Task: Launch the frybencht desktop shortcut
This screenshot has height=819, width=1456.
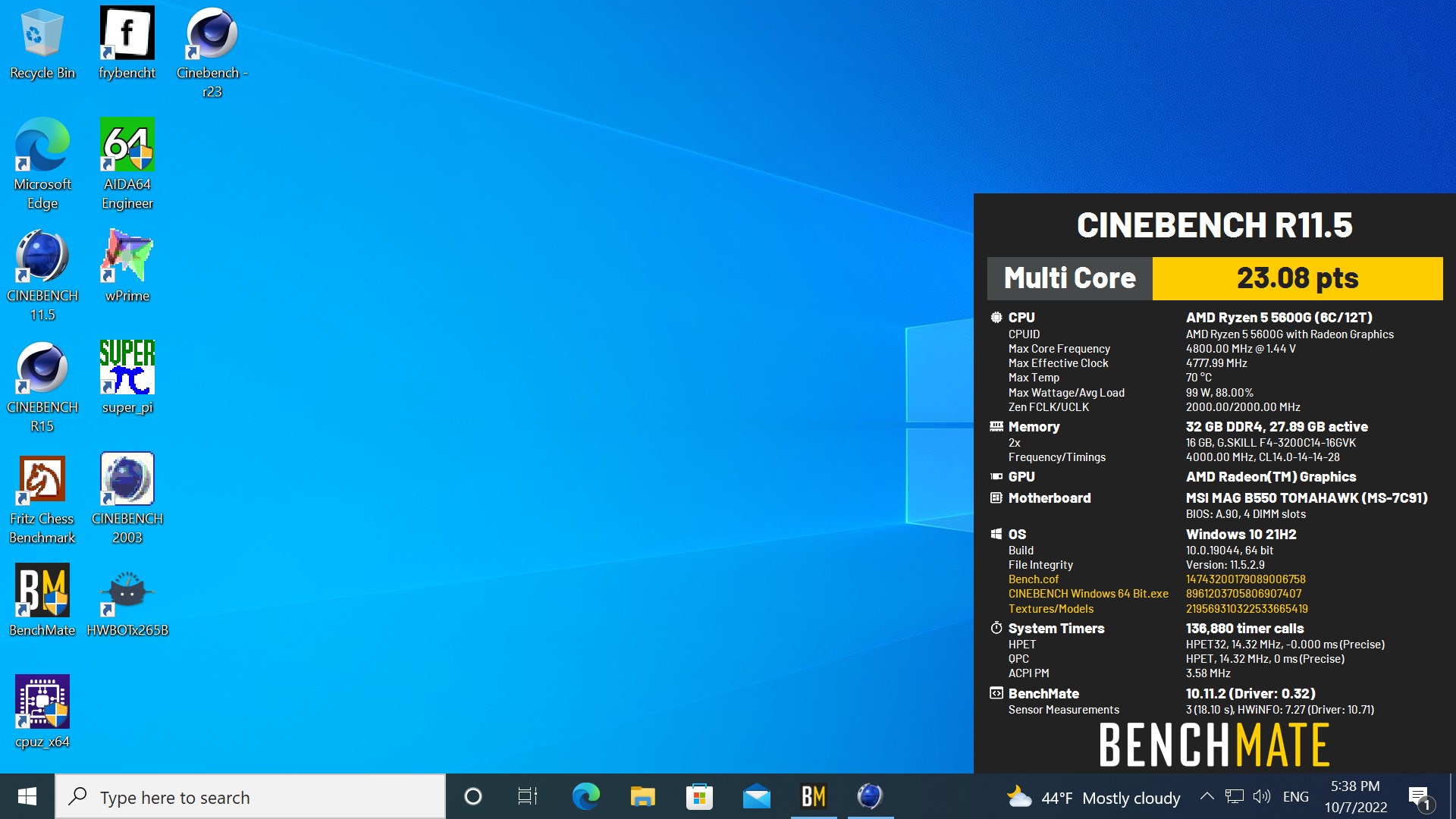Action: coord(127,44)
